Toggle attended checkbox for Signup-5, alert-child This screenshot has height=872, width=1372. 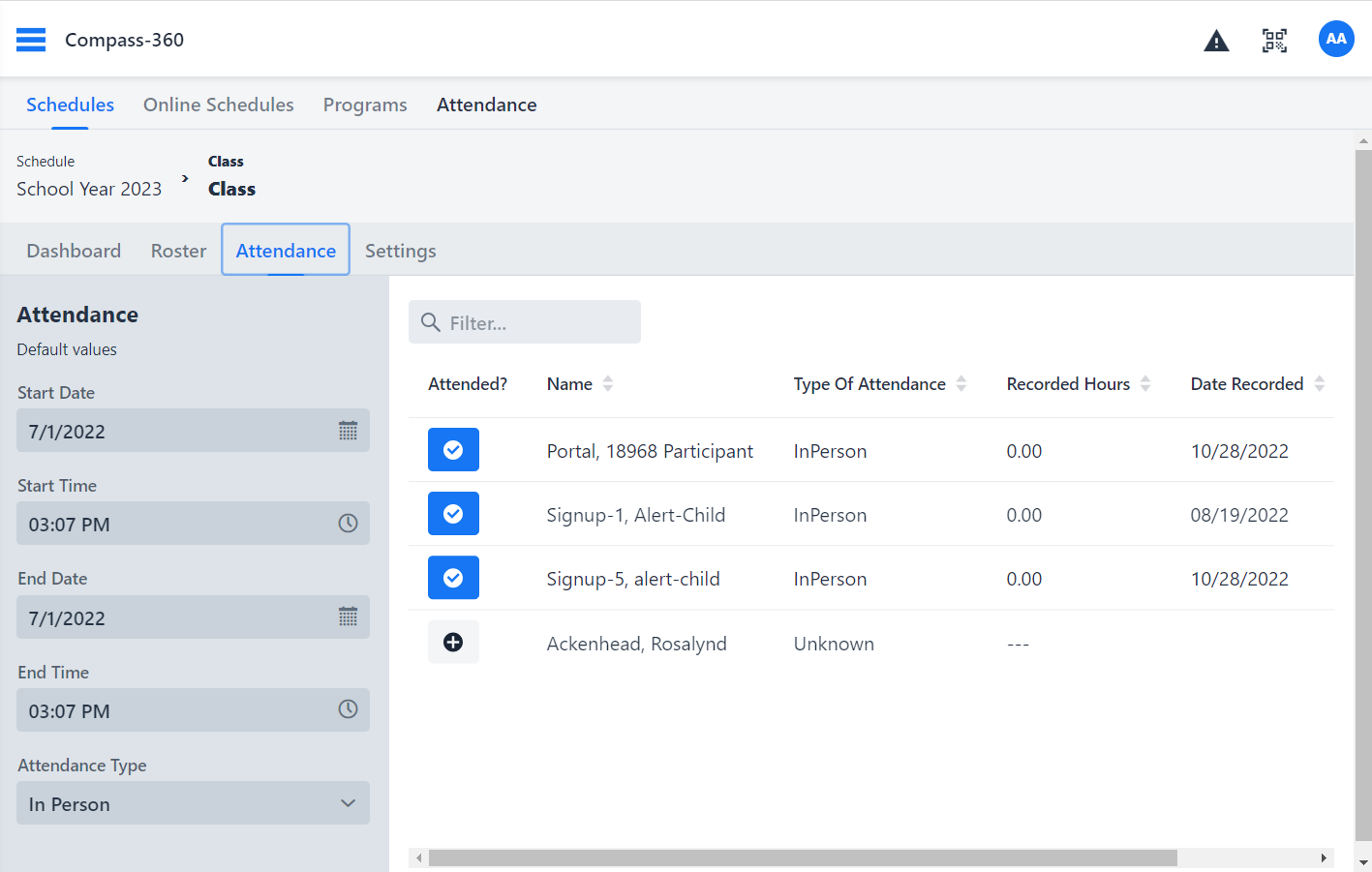[x=453, y=578]
